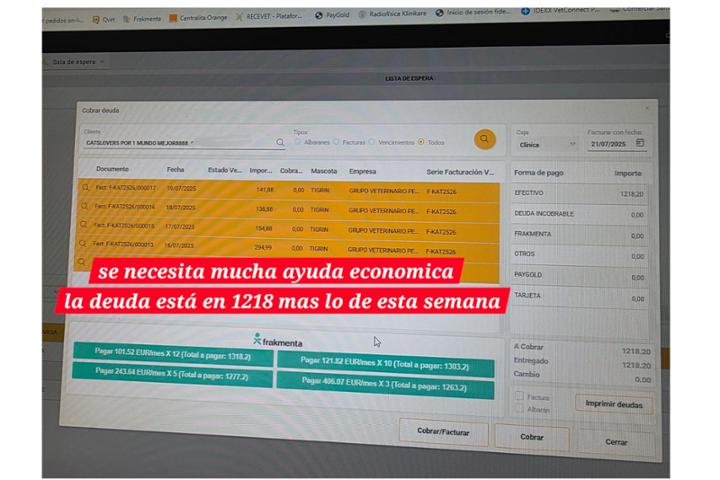Click the orange search button

point(484,139)
